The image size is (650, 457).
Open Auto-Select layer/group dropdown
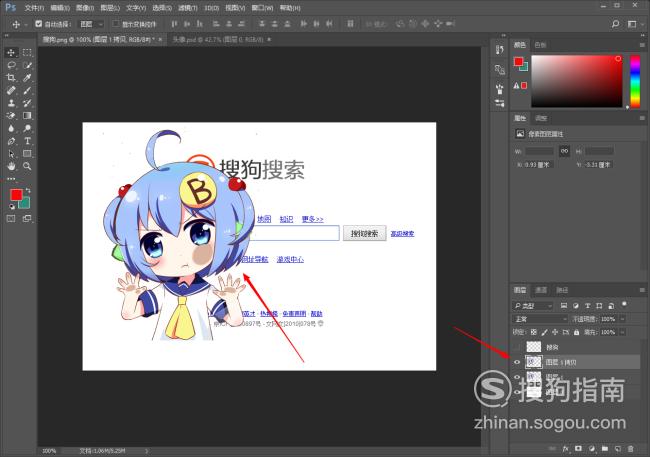(x=91, y=24)
